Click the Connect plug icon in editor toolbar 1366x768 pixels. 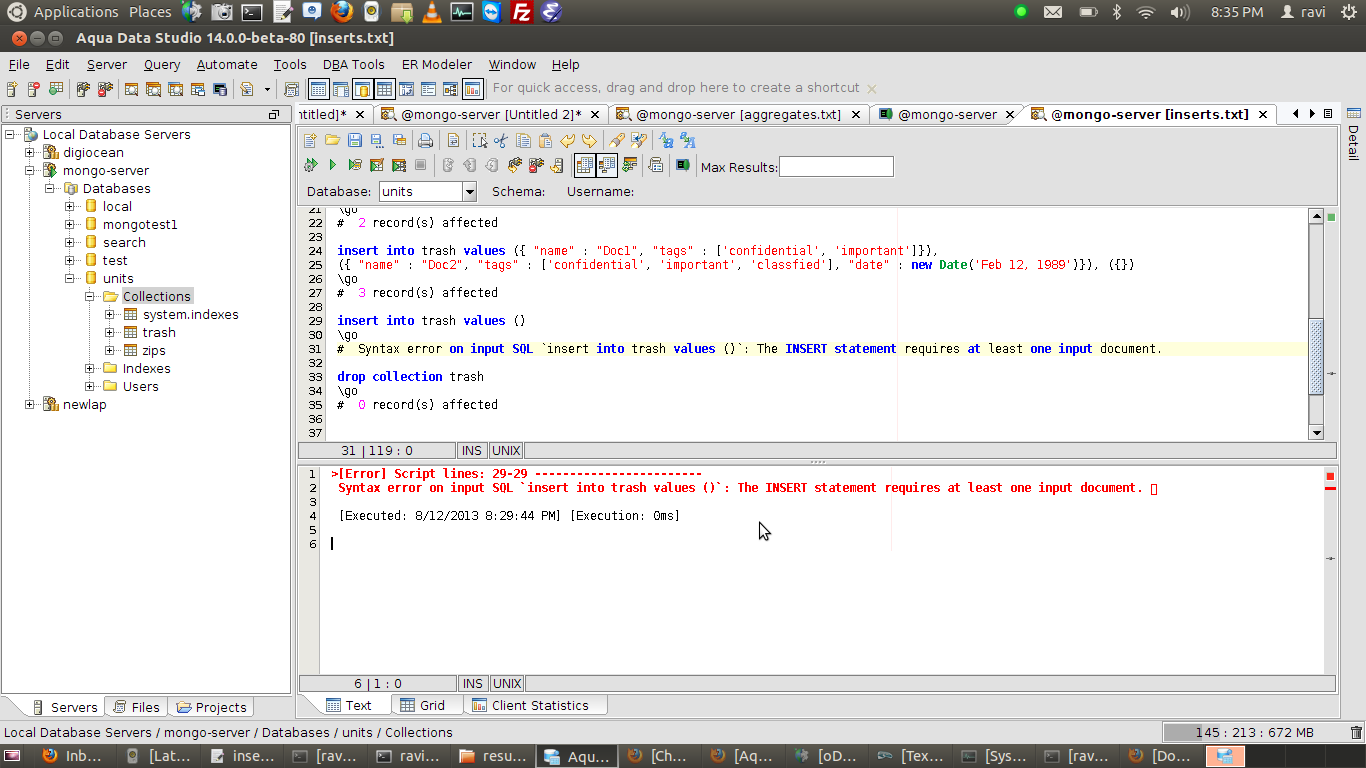pos(513,165)
